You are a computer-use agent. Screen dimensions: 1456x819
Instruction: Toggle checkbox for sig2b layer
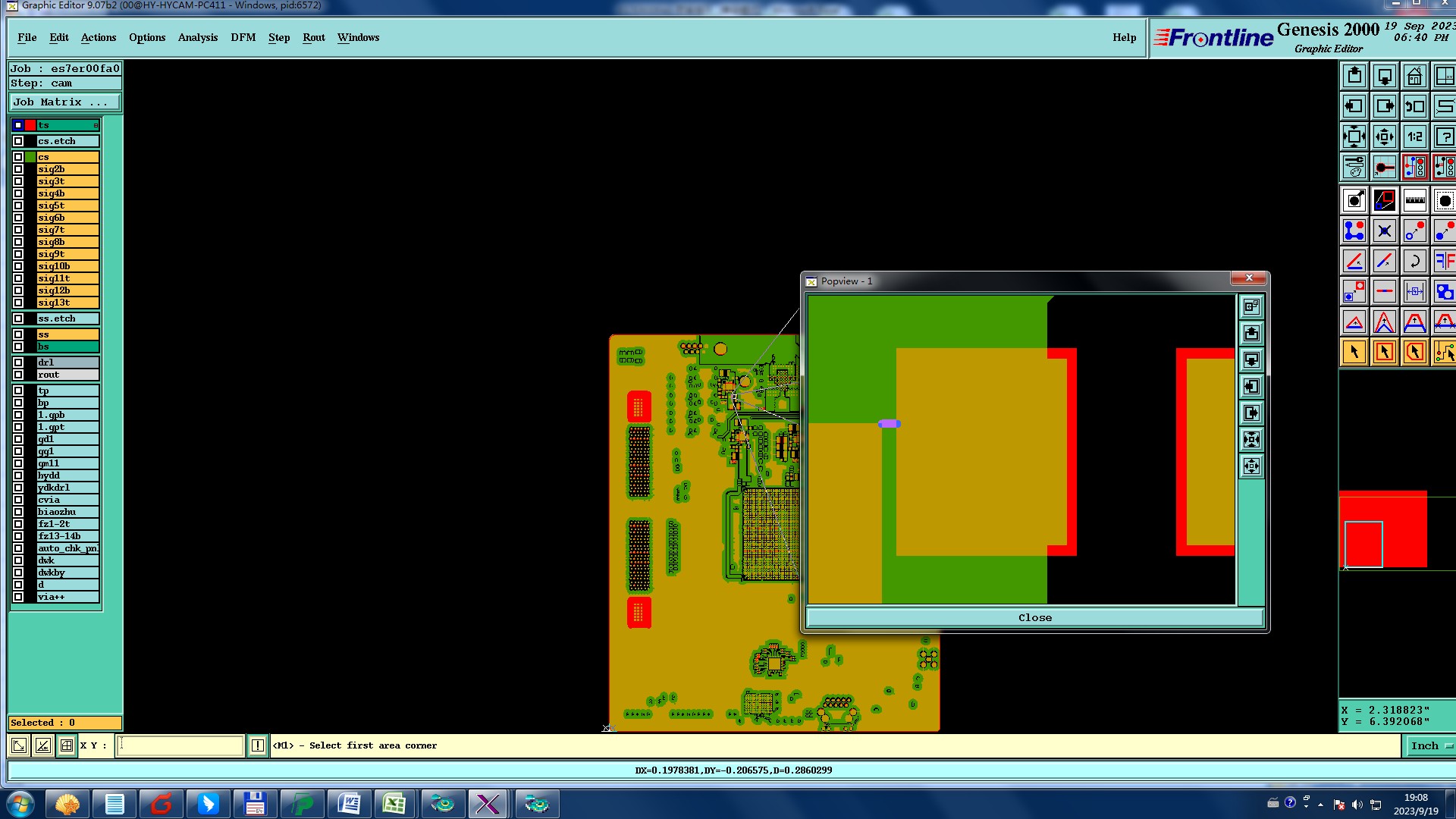18,169
